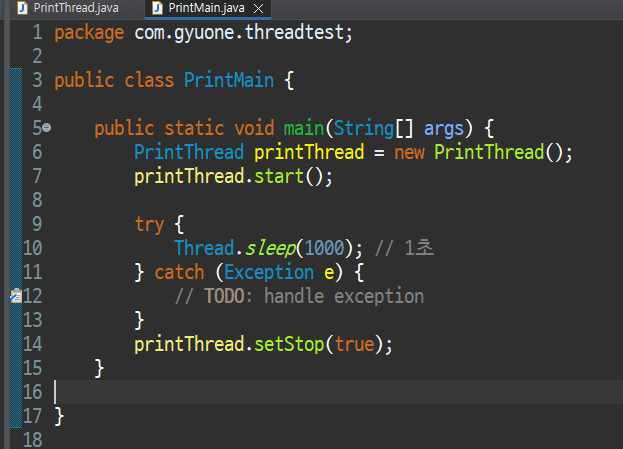Click the Java file icon on PrintMain.java tab
The height and width of the screenshot is (449, 623).
click(x=158, y=8)
